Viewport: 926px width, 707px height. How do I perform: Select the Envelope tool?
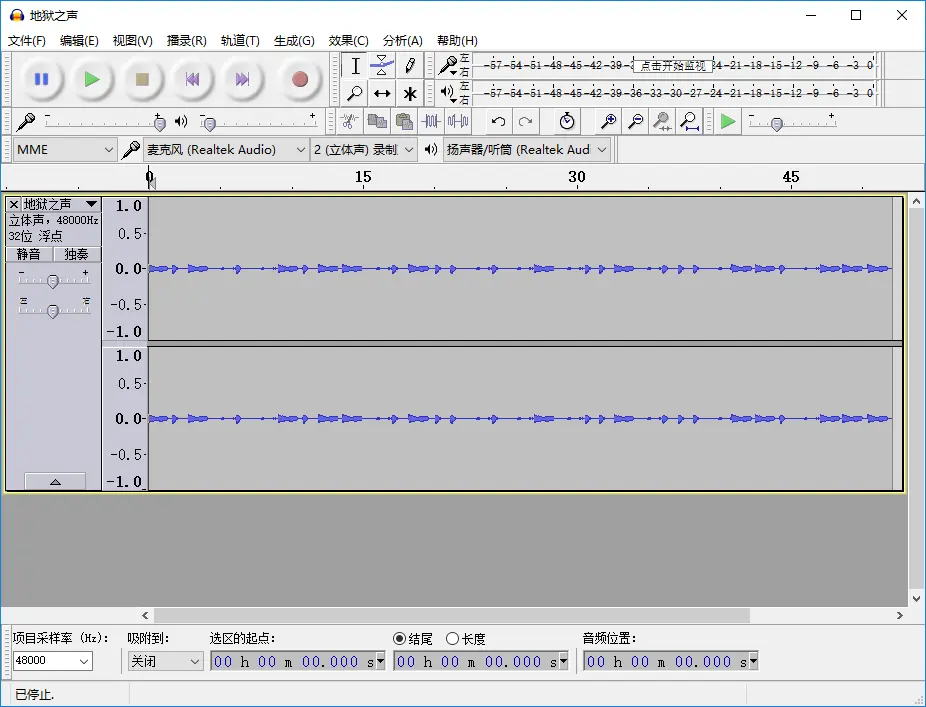tap(382, 66)
